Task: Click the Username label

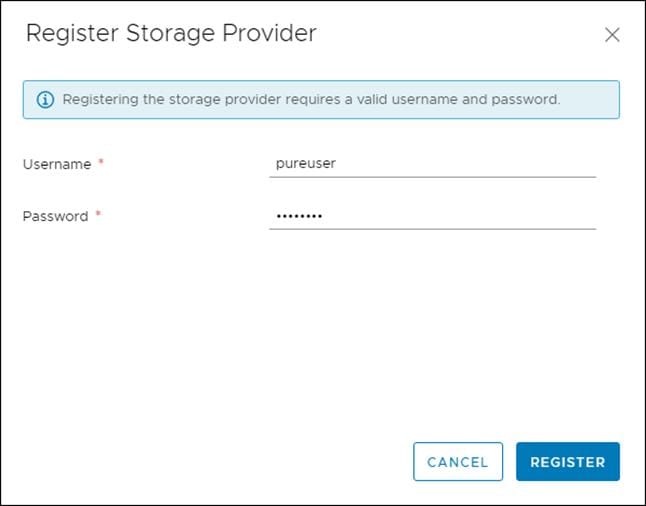Action: [x=57, y=164]
